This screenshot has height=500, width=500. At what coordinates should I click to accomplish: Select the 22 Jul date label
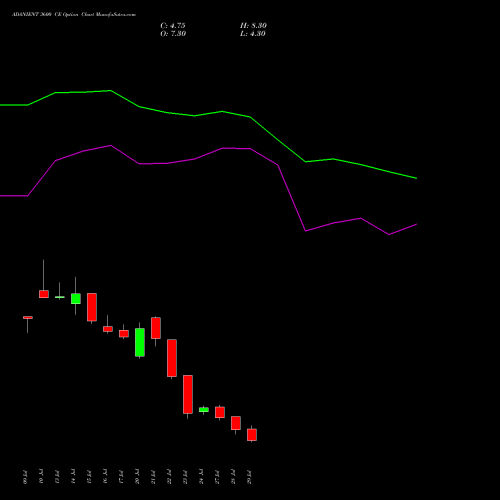click(x=169, y=477)
